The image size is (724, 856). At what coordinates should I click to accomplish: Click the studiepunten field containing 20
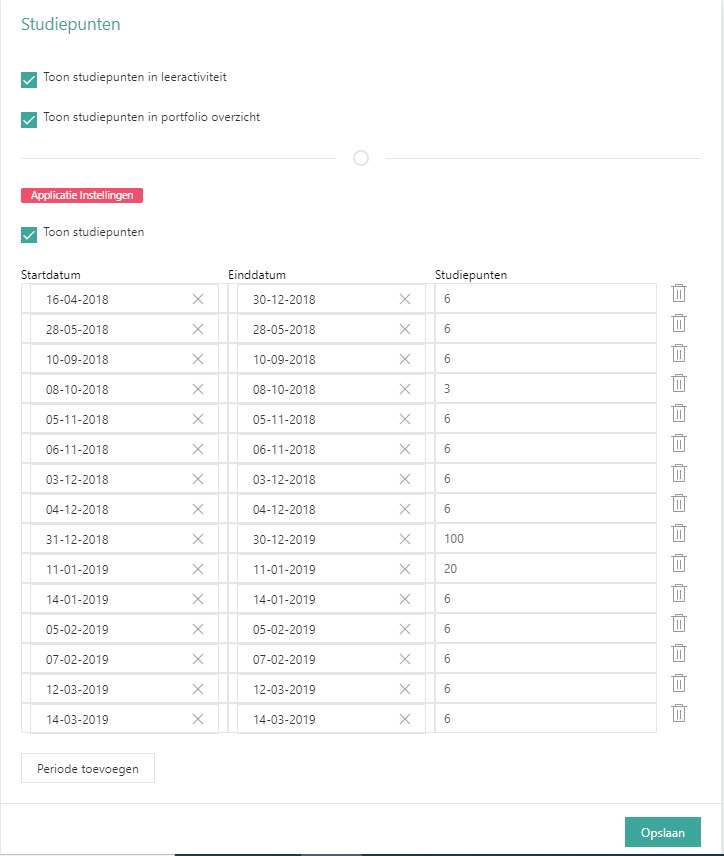[545, 569]
